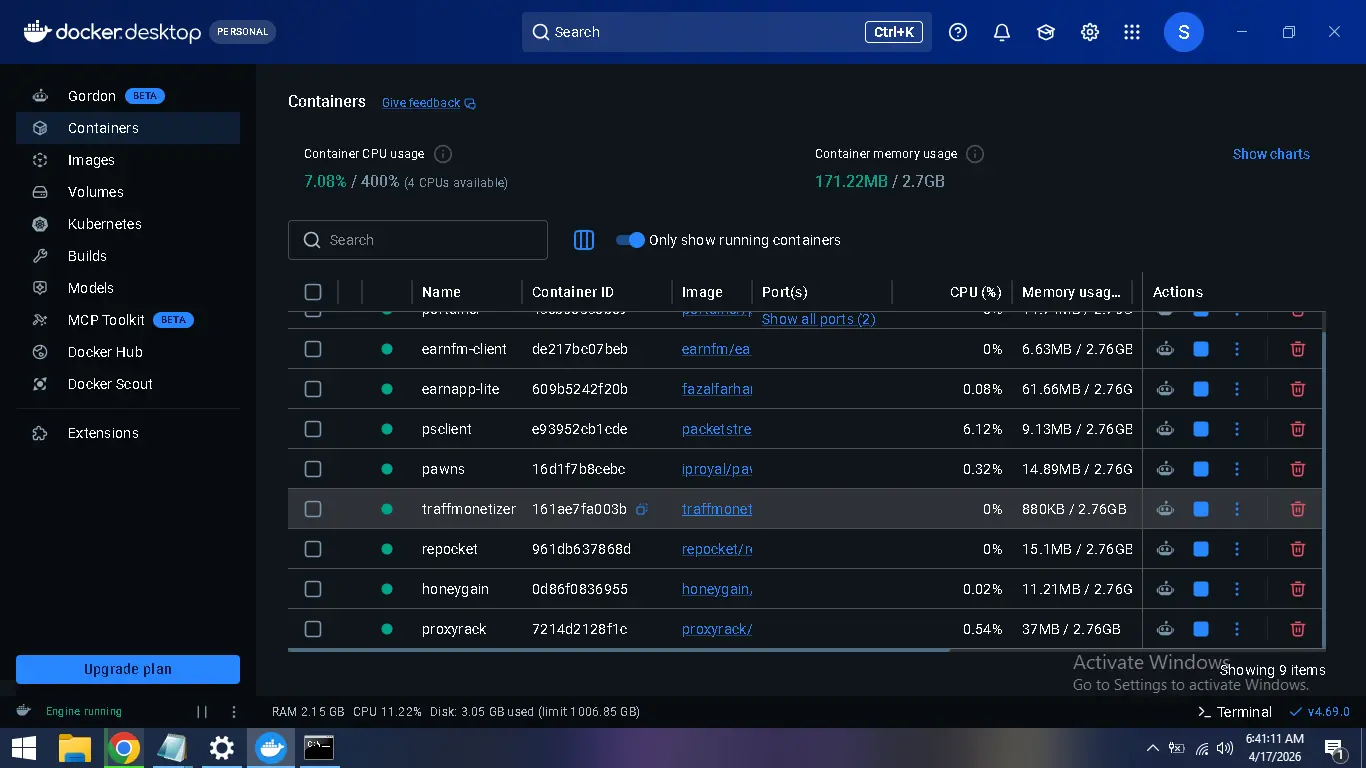This screenshot has width=1366, height=768.
Task: Click the containers list vertical scrollbar
Action: coord(1324,490)
